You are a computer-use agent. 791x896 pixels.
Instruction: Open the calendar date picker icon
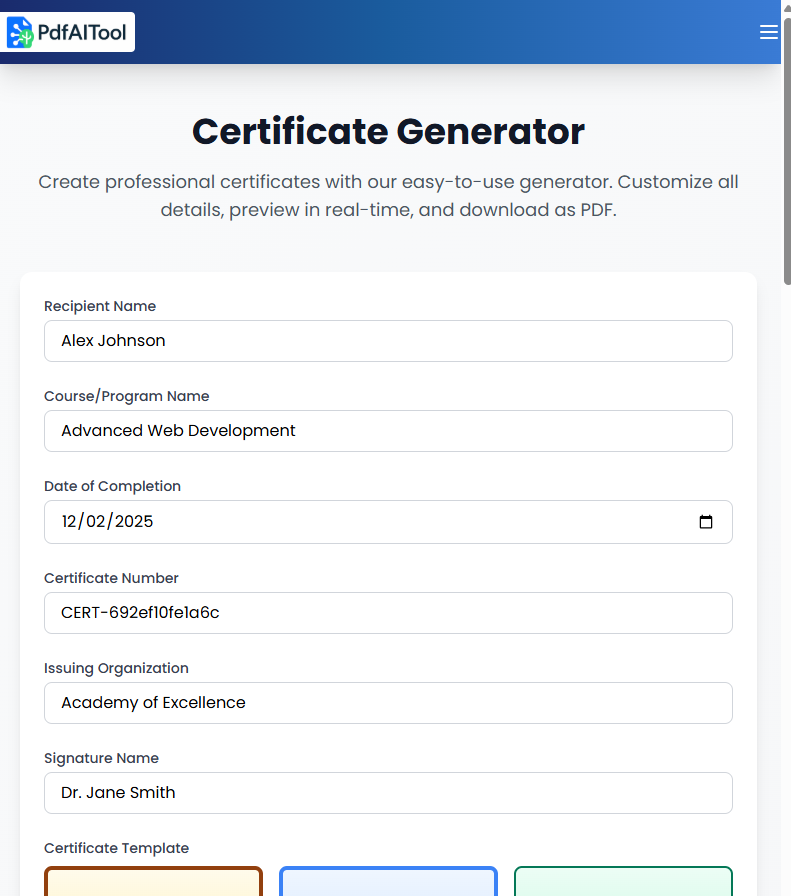[x=706, y=522]
